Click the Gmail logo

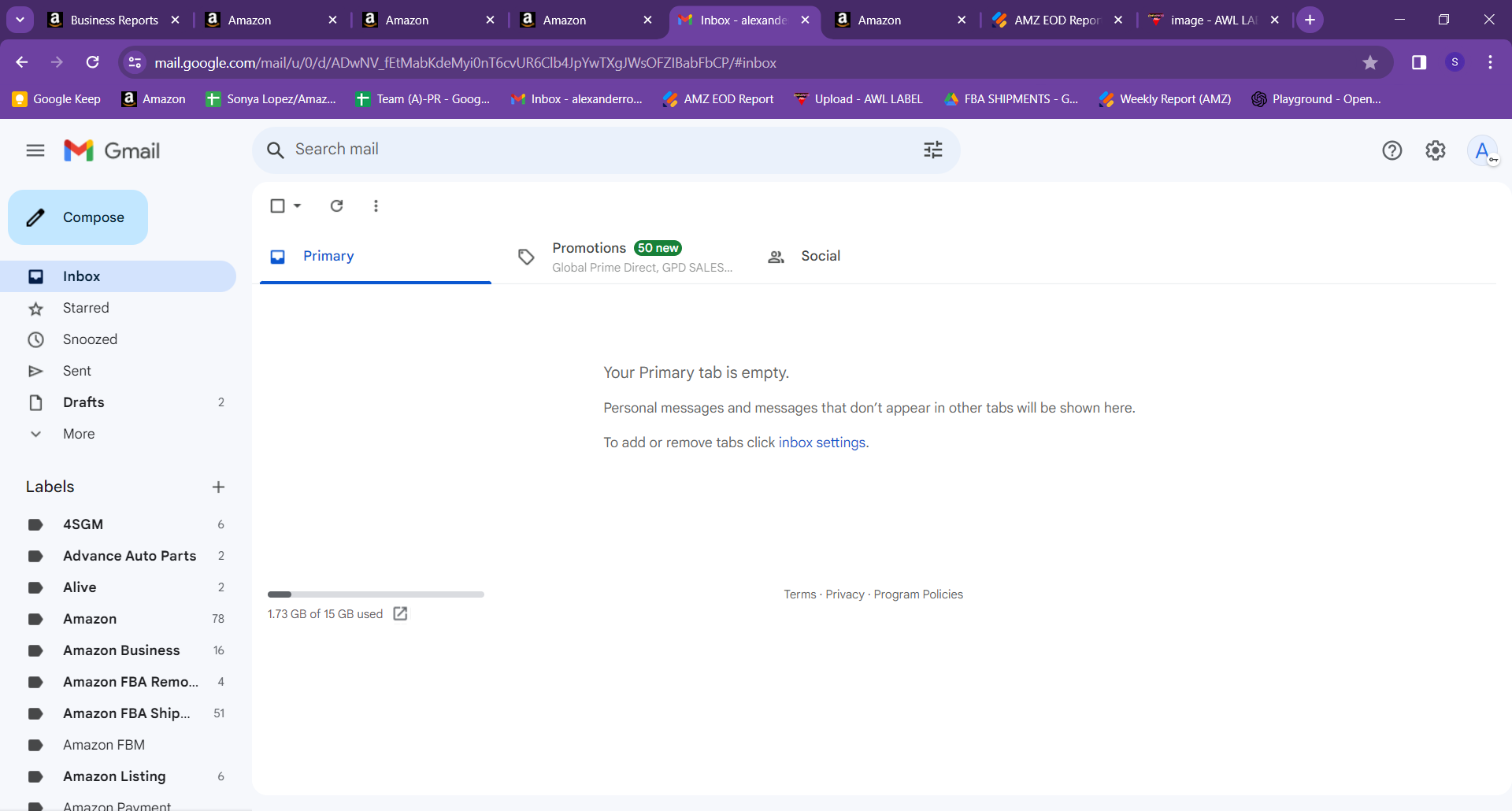(112, 150)
